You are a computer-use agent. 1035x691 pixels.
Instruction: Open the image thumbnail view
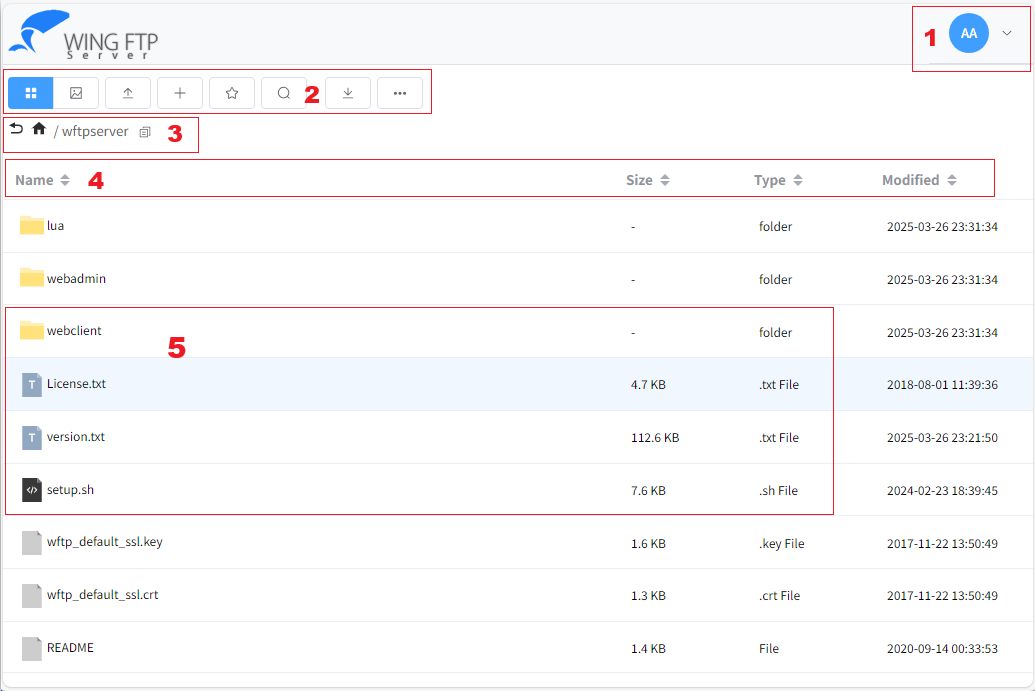[x=76, y=93]
